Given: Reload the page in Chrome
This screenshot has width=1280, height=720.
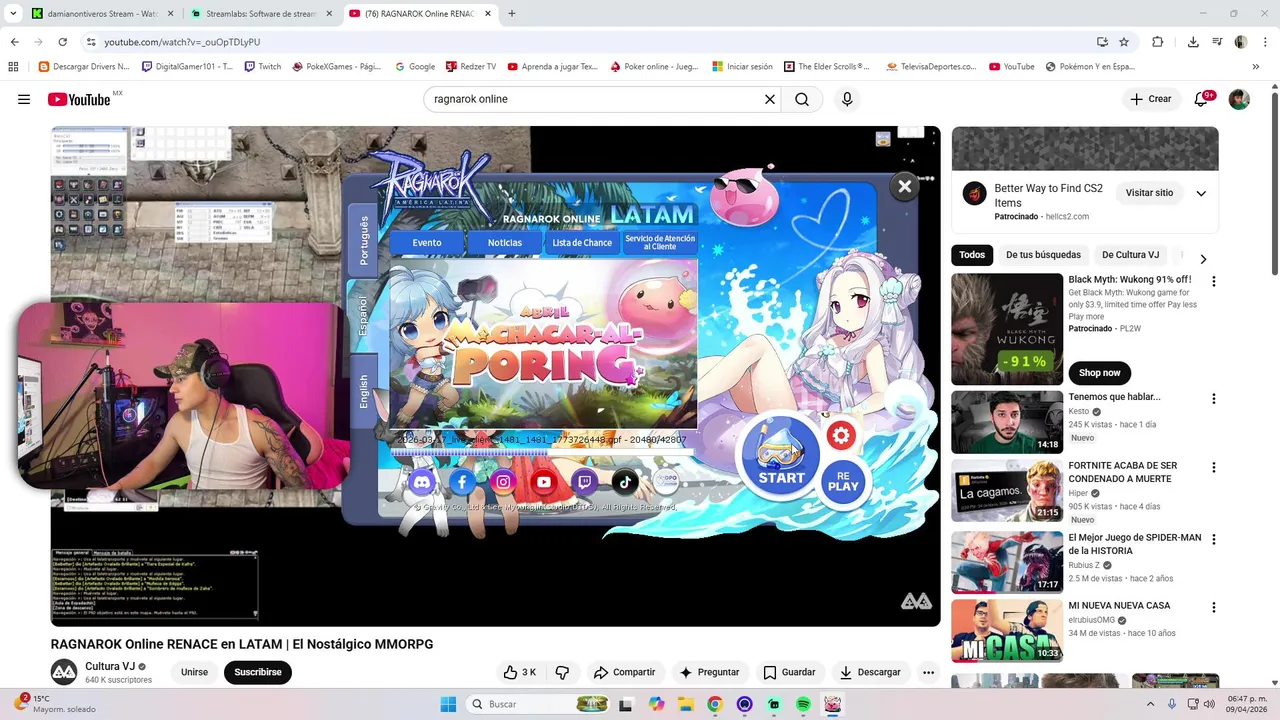Looking at the screenshot, I should tap(62, 42).
